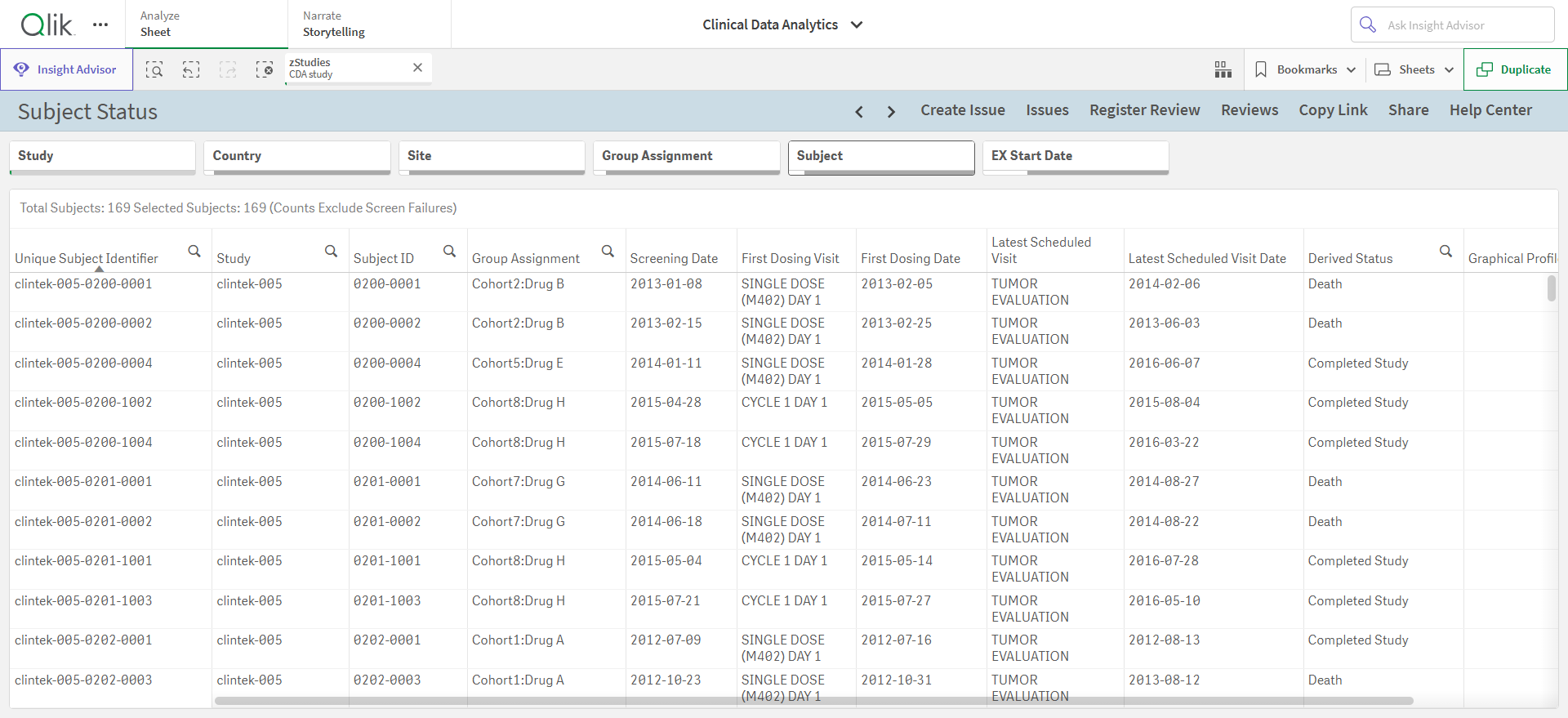Search in Group Assignment column

608,251
